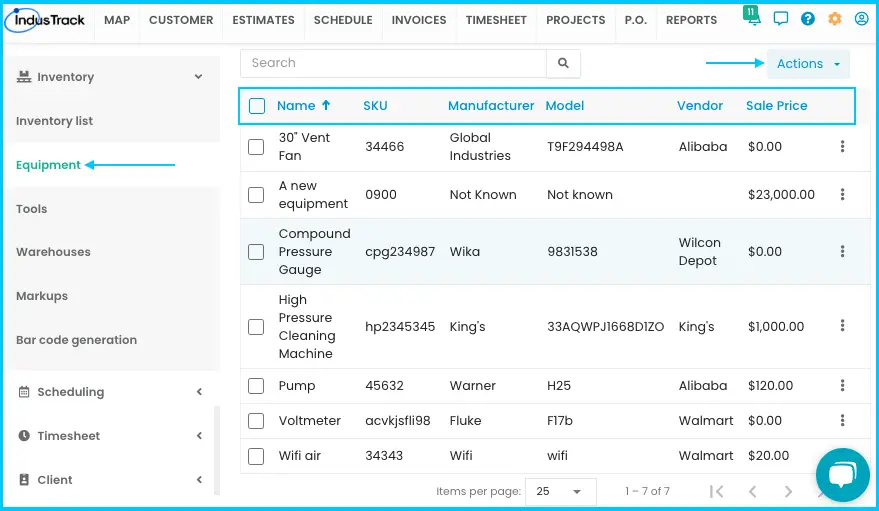Open the items per page dropdown
Viewport: 879px width, 511px height.
560,491
